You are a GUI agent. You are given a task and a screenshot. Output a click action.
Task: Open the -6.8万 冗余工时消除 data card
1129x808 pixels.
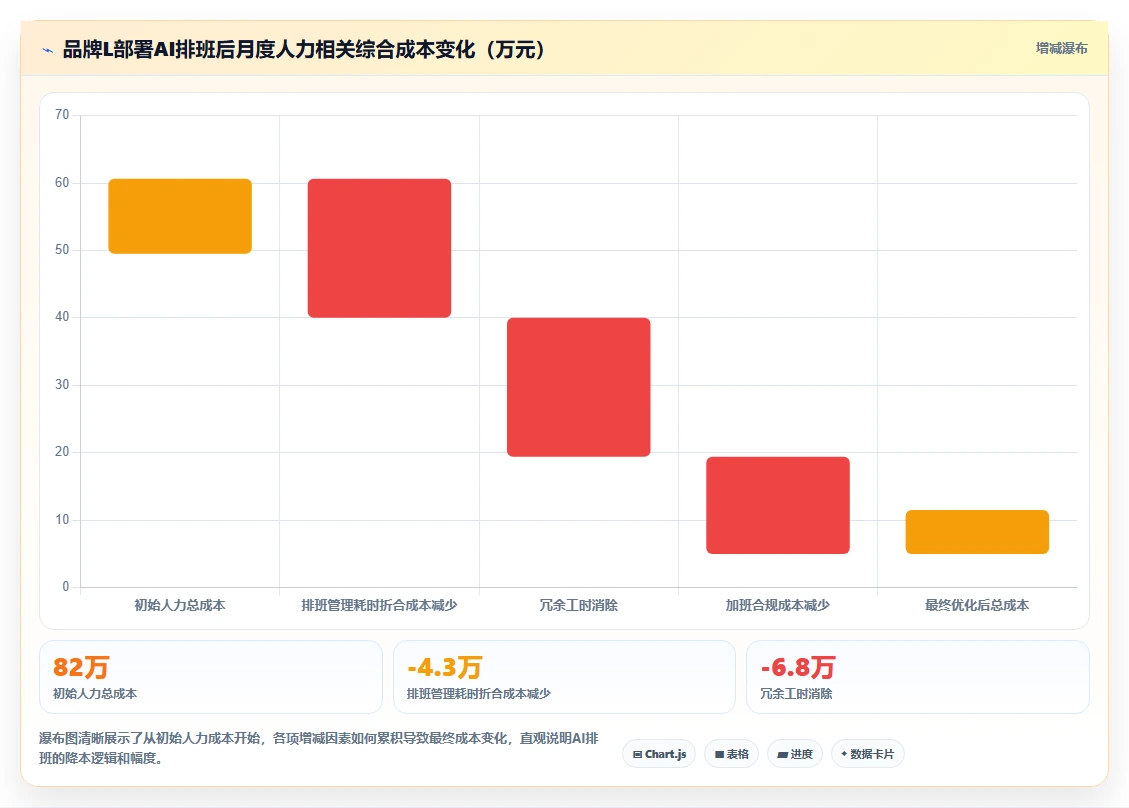(x=917, y=677)
